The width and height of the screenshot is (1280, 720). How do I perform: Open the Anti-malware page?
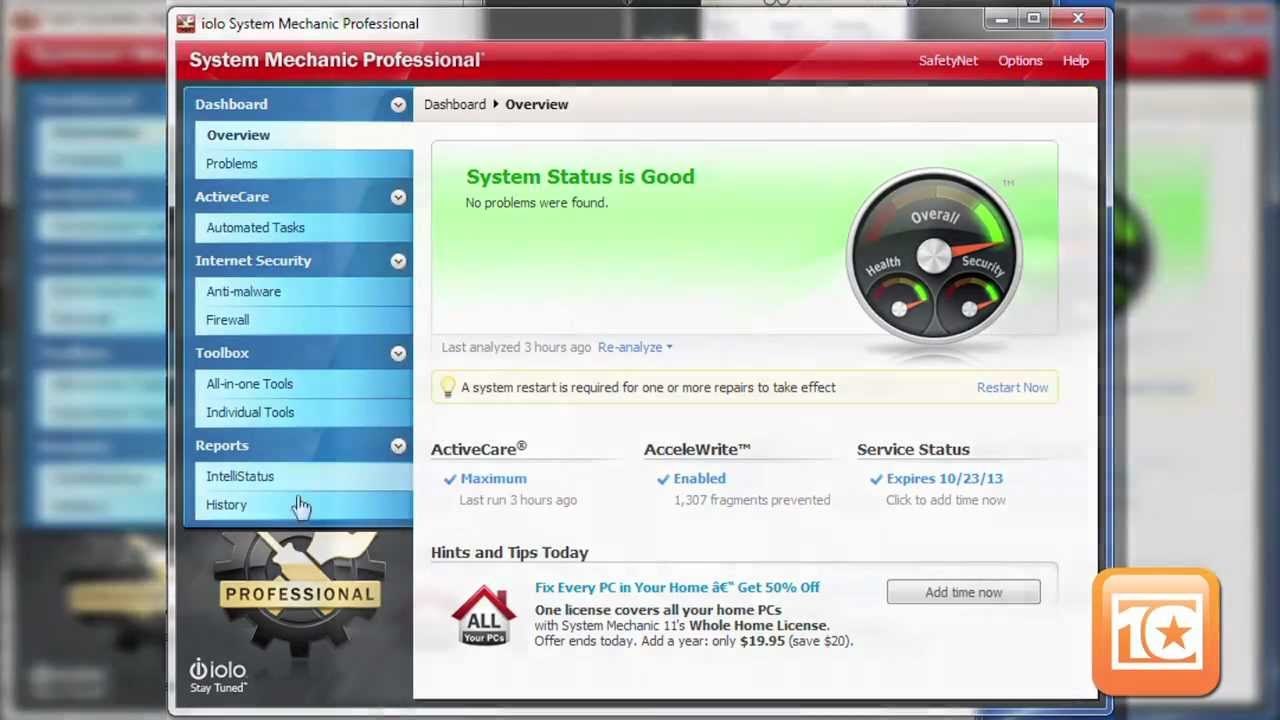304,292
